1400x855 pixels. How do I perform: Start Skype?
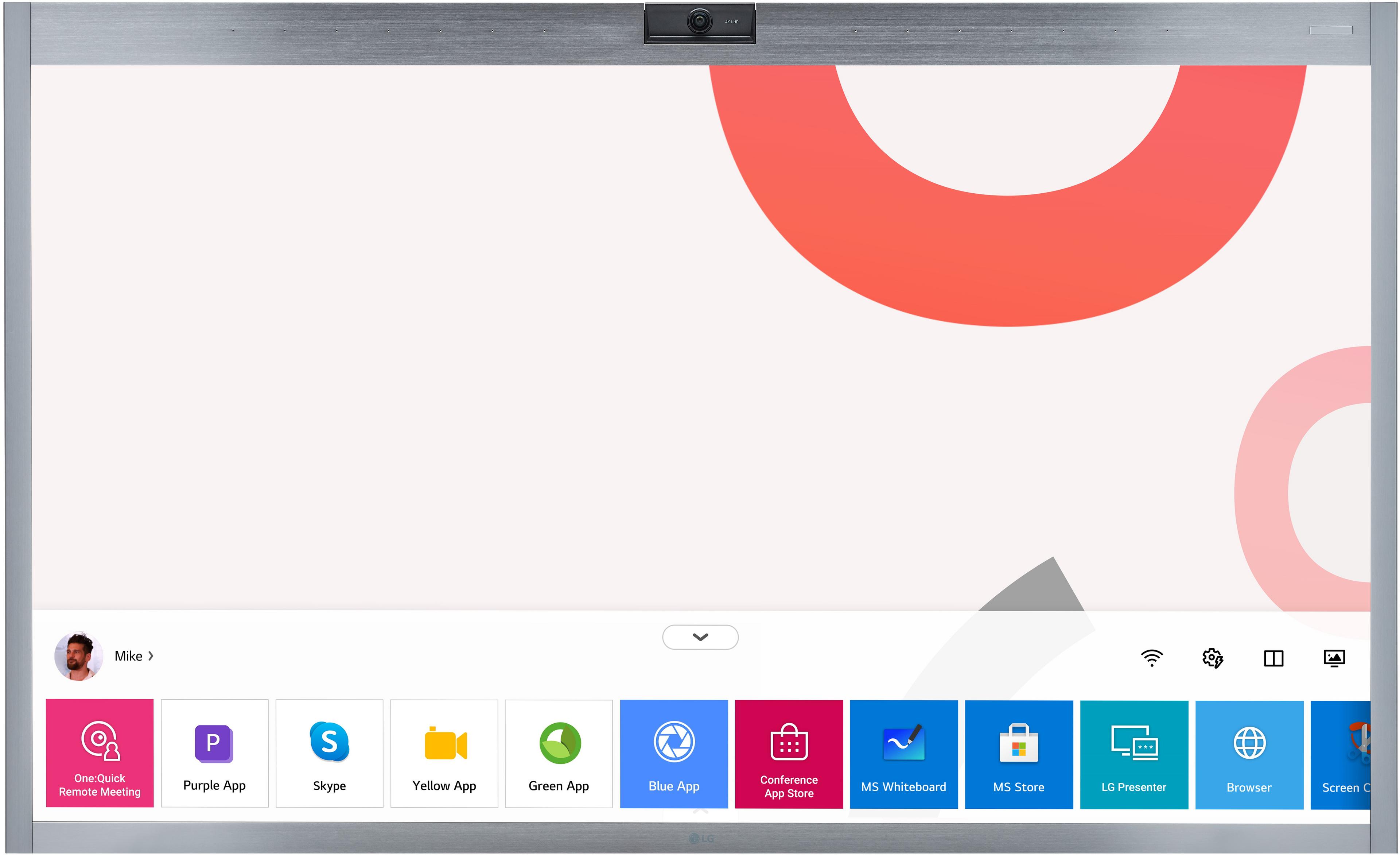click(330, 753)
